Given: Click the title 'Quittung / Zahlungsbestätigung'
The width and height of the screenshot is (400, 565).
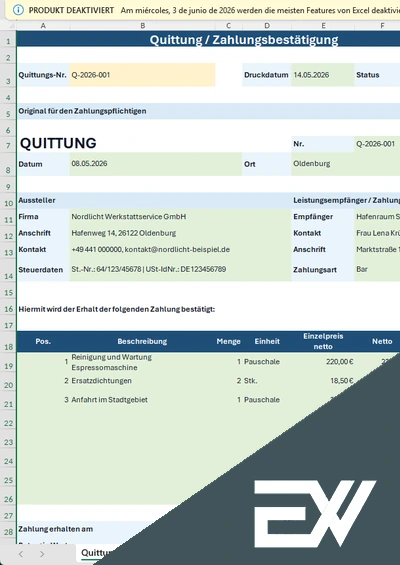Looking at the screenshot, I should click(x=244, y=39).
